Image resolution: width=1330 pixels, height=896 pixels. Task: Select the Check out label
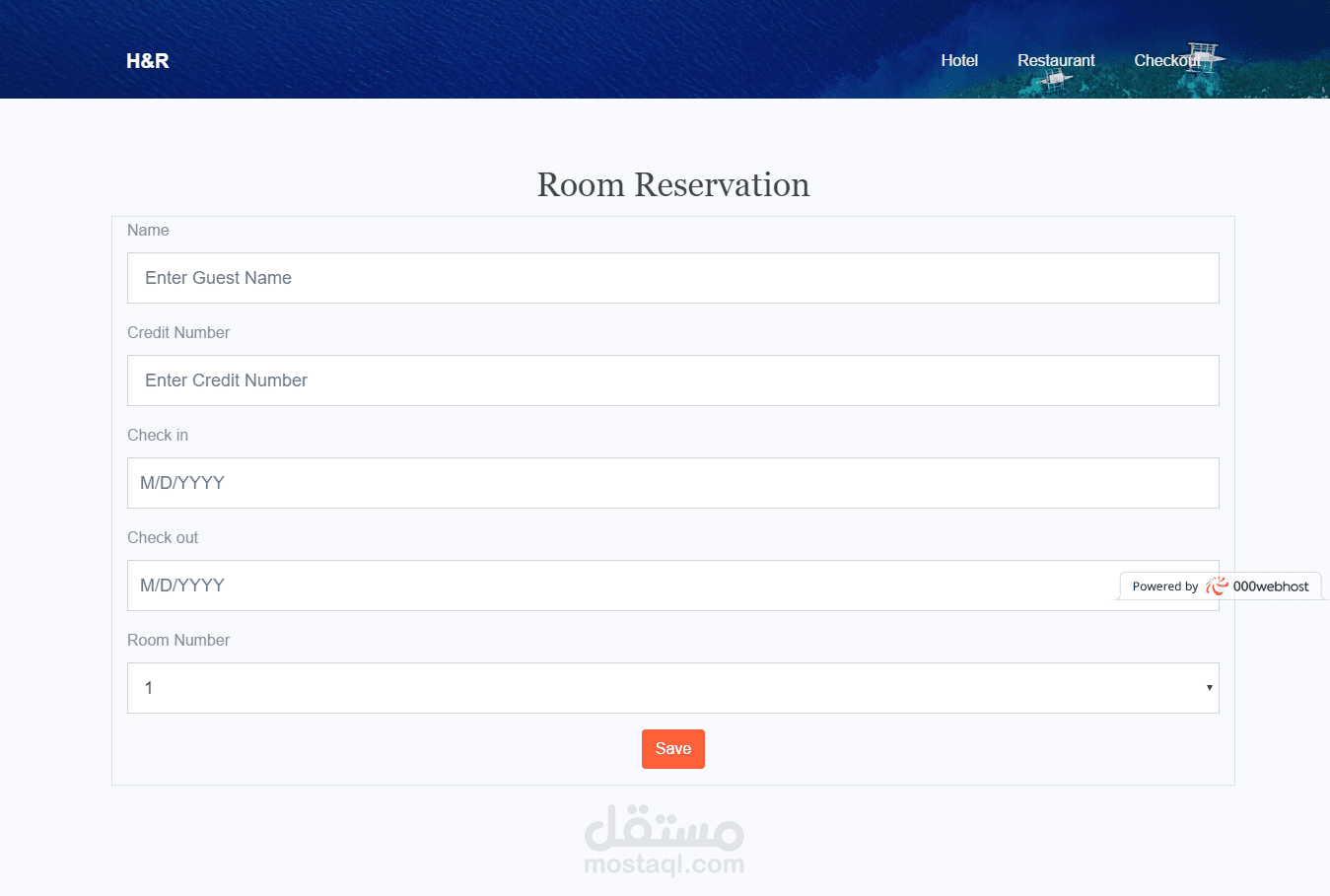pos(163,537)
